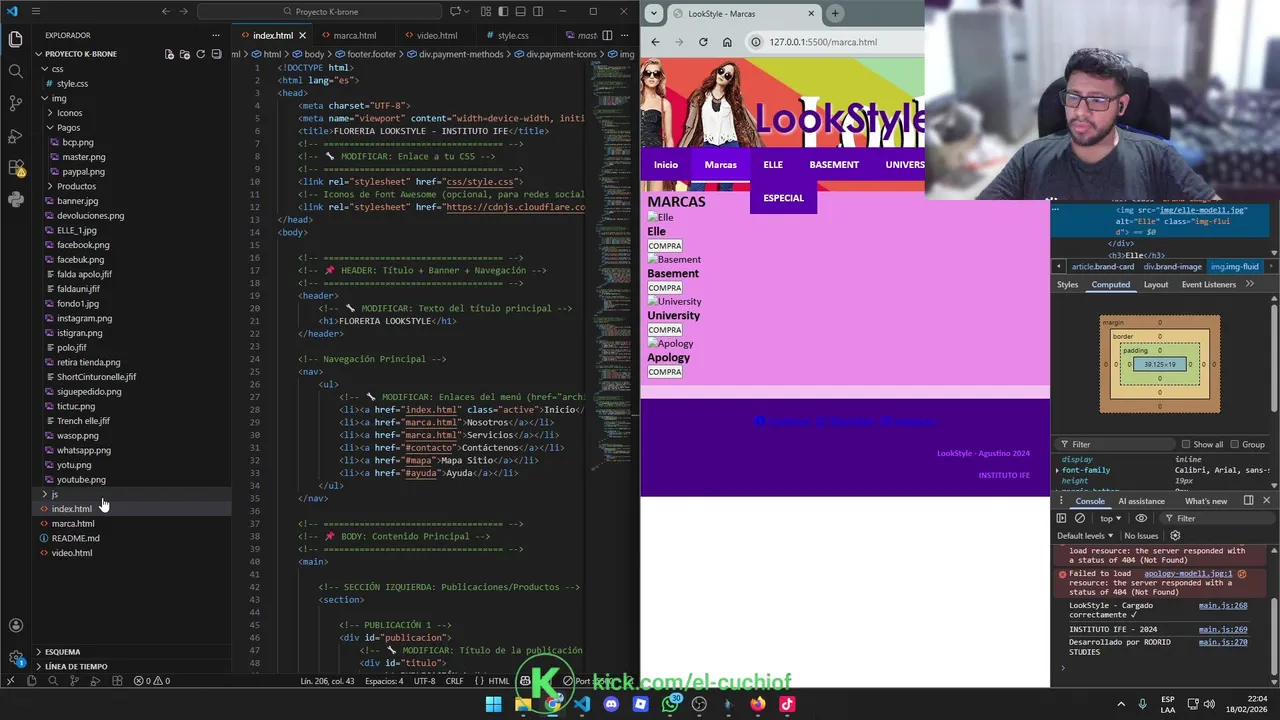Image resolution: width=1280 pixels, height=720 pixels.
Task: Open the Source Control view
Action: coord(15,103)
